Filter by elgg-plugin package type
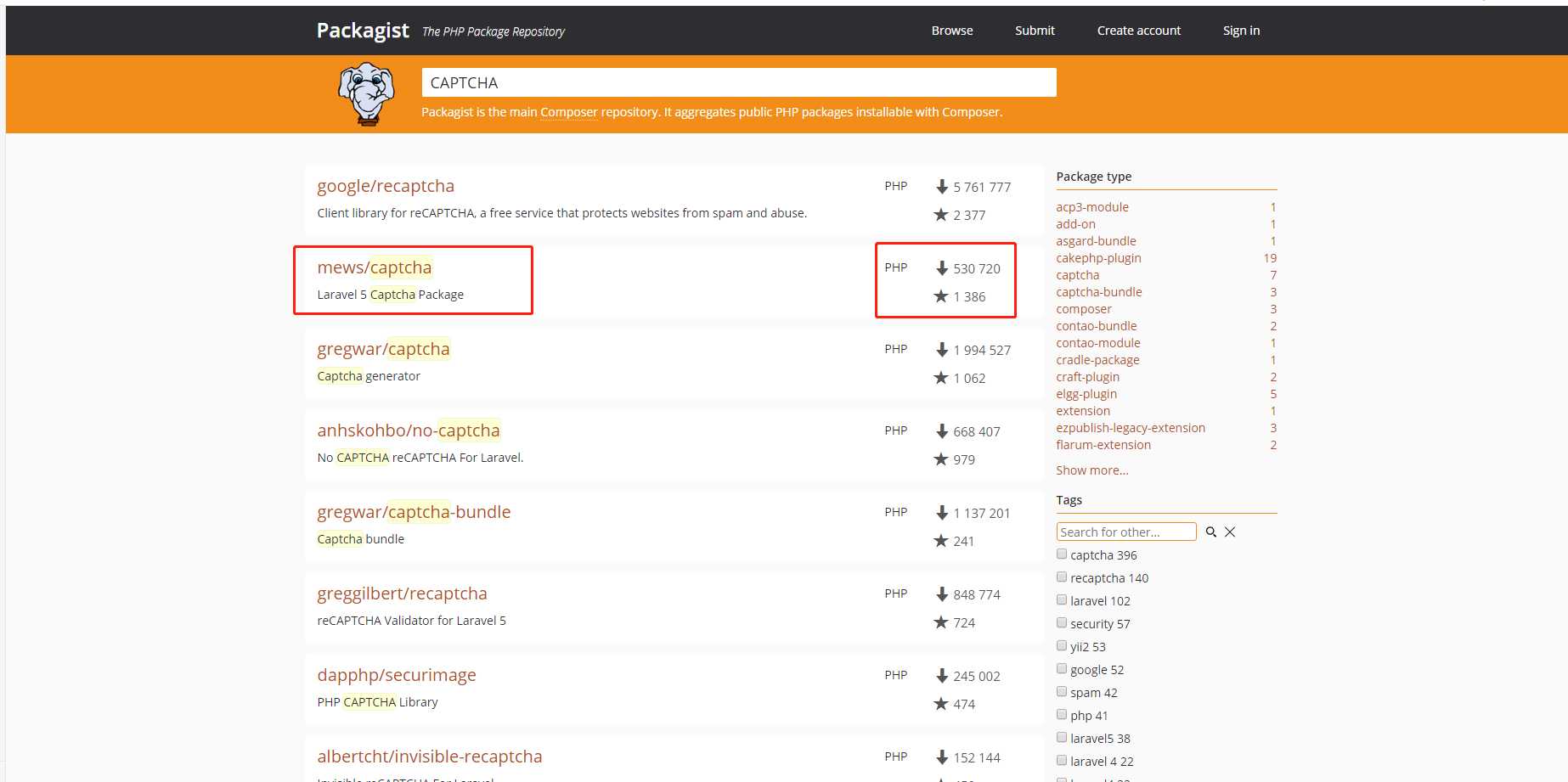The image size is (1568, 782). (x=1086, y=394)
